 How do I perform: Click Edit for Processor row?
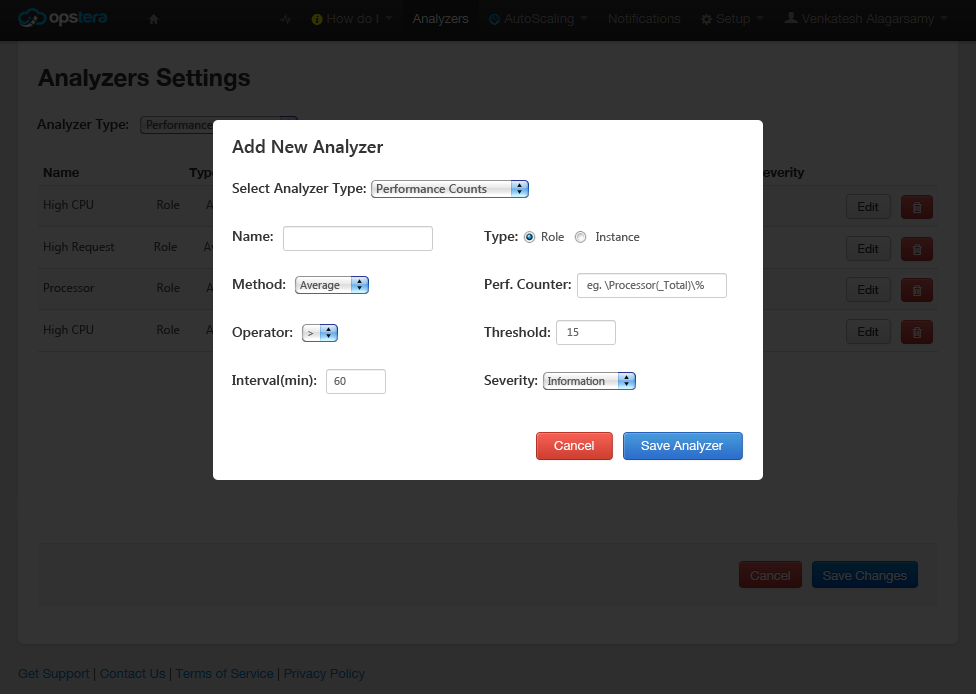pyautogui.click(x=868, y=290)
